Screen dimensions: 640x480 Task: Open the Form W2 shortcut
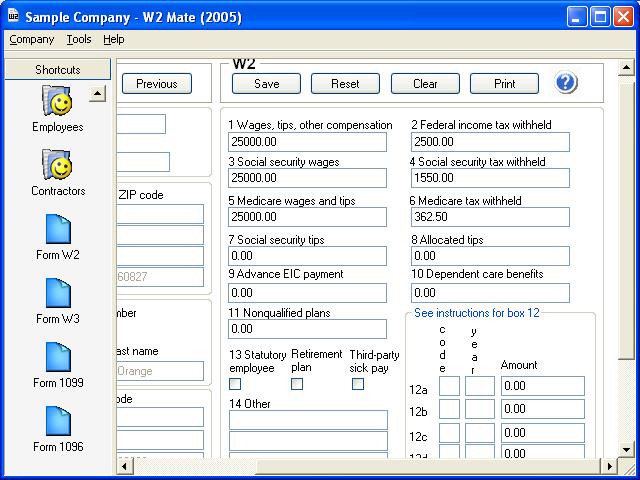coord(58,237)
